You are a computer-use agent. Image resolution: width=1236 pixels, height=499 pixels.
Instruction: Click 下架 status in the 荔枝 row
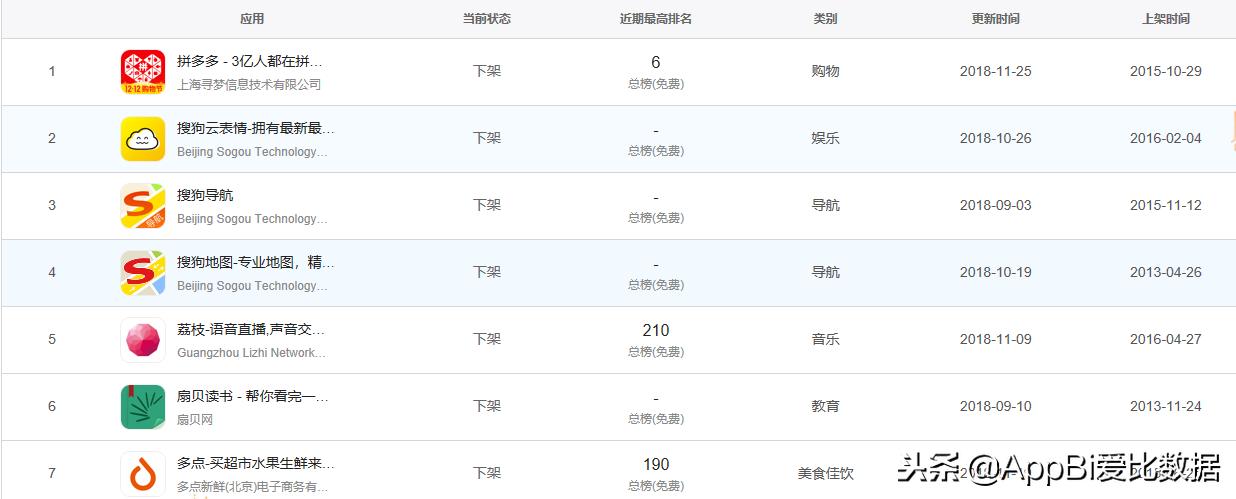pyautogui.click(x=487, y=340)
